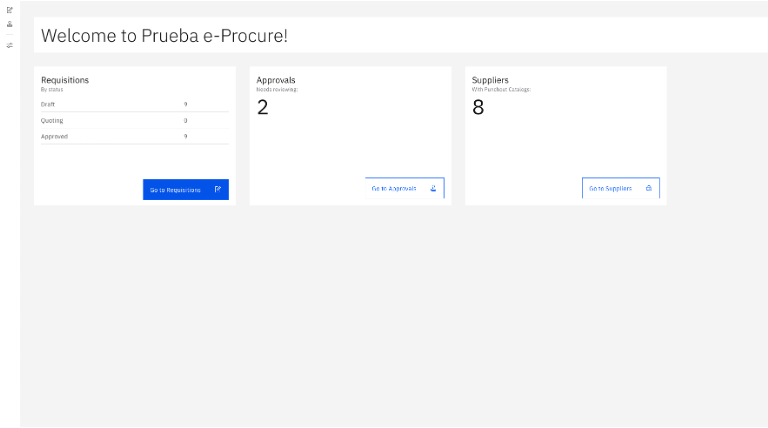Select the Draft status row label
This screenshot has height=428, width=768.
tap(48, 104)
